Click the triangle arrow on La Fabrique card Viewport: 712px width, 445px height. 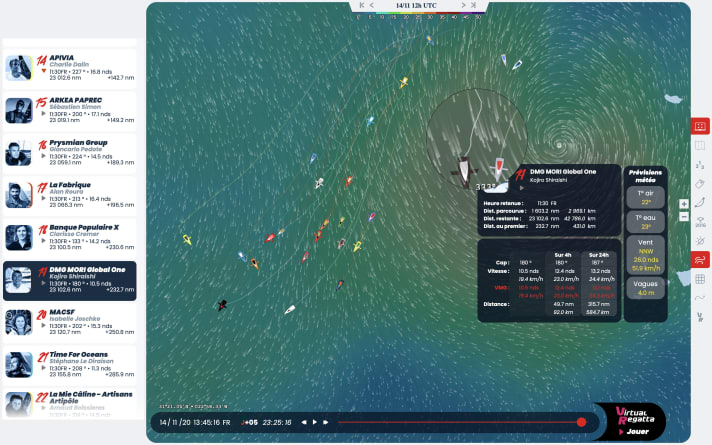click(x=44, y=198)
